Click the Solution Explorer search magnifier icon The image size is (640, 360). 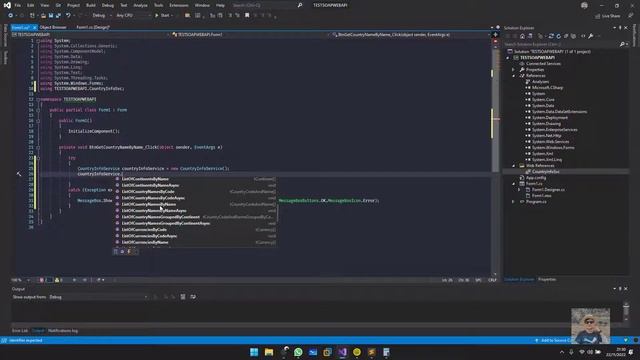[x=622, y=44]
